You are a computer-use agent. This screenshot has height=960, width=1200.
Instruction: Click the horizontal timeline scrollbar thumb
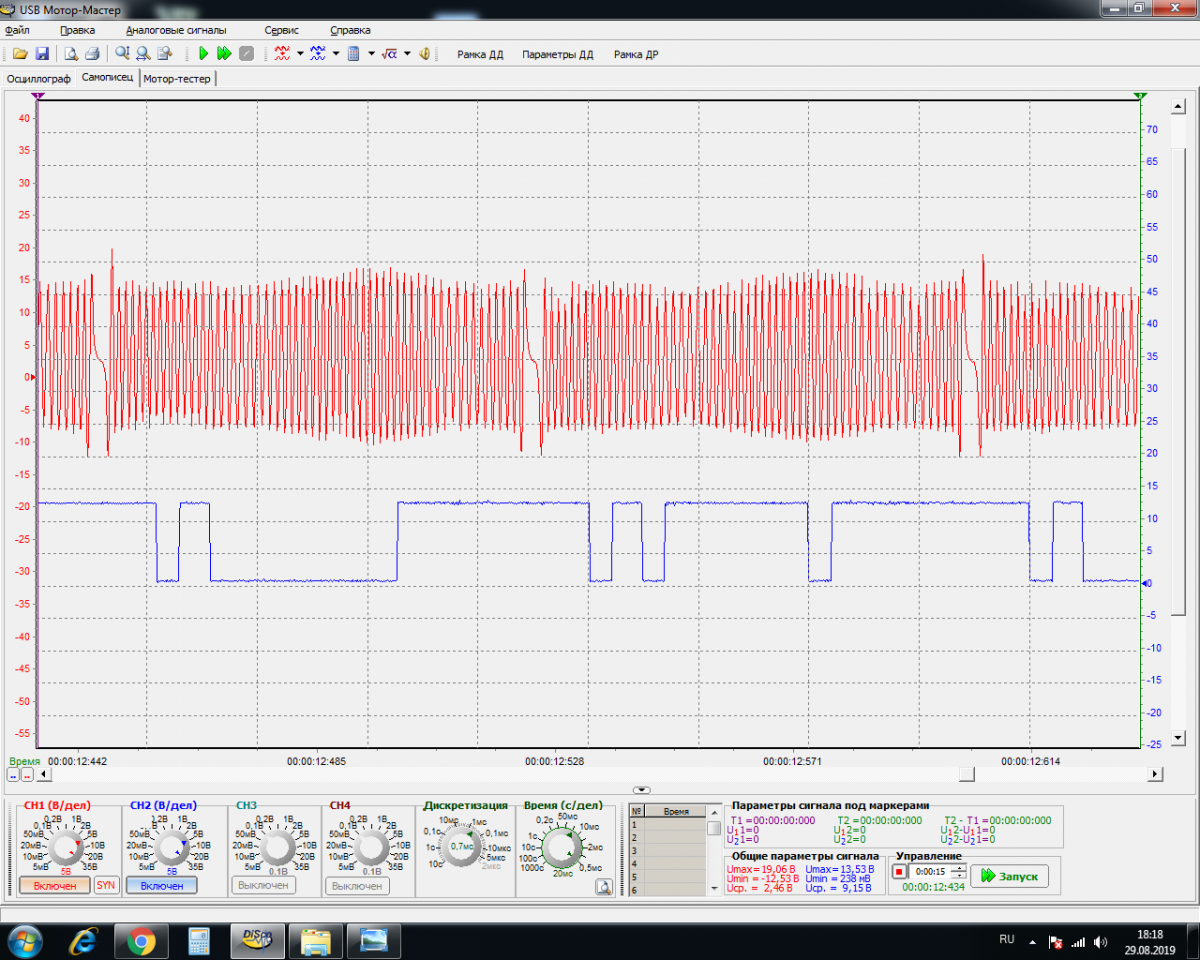966,774
